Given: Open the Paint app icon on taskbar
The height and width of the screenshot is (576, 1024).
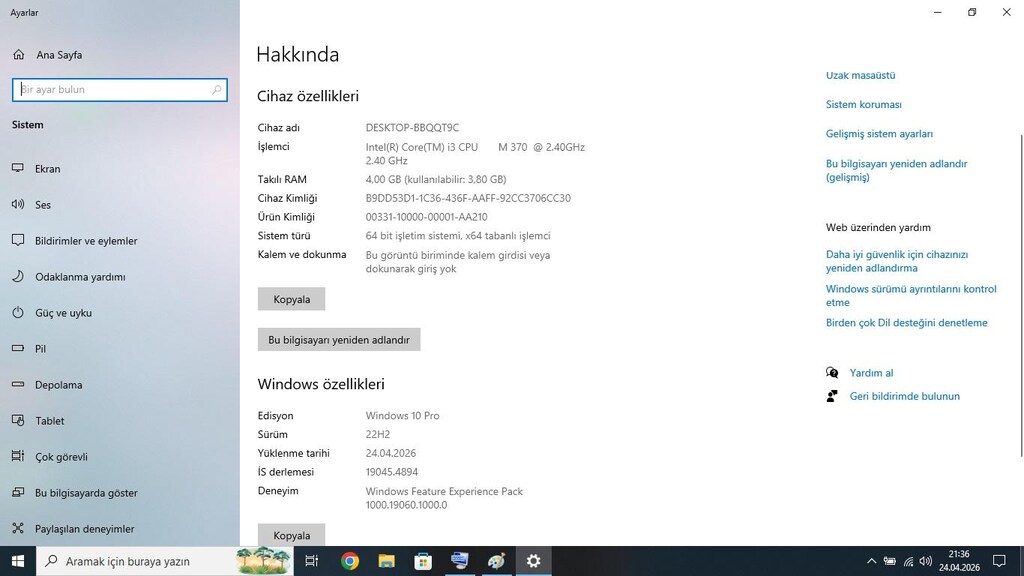Looking at the screenshot, I should pos(496,561).
